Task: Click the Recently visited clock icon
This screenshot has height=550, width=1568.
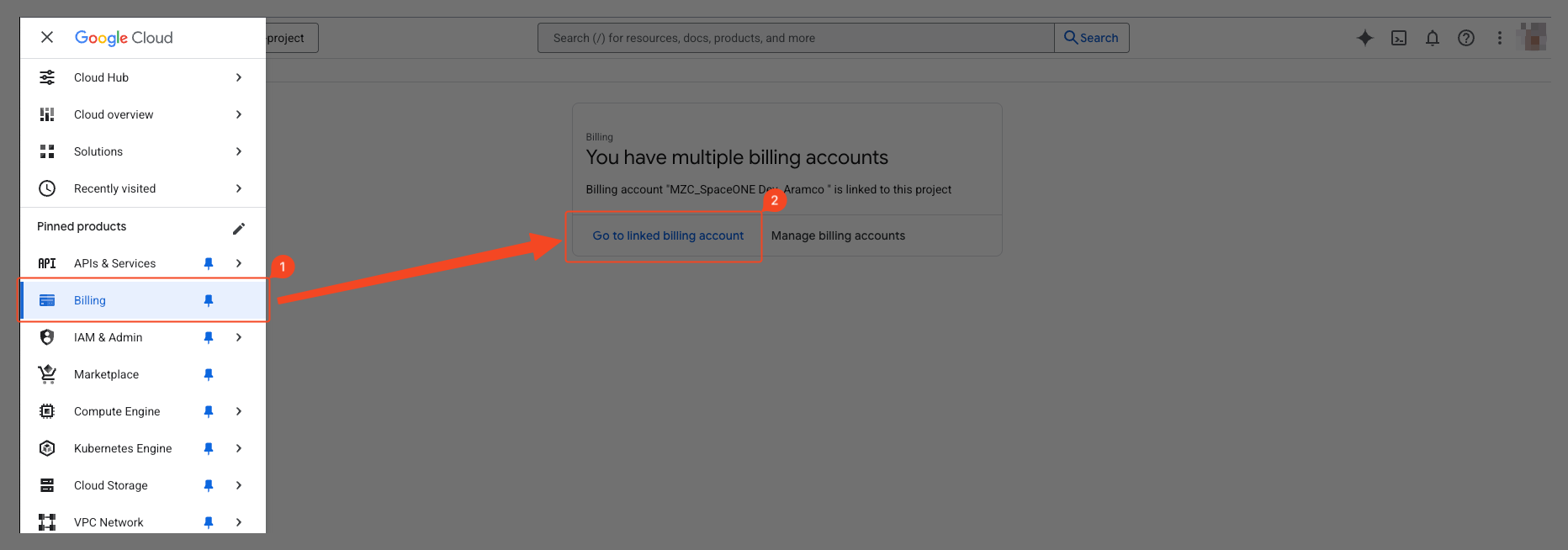Action: coord(47,188)
